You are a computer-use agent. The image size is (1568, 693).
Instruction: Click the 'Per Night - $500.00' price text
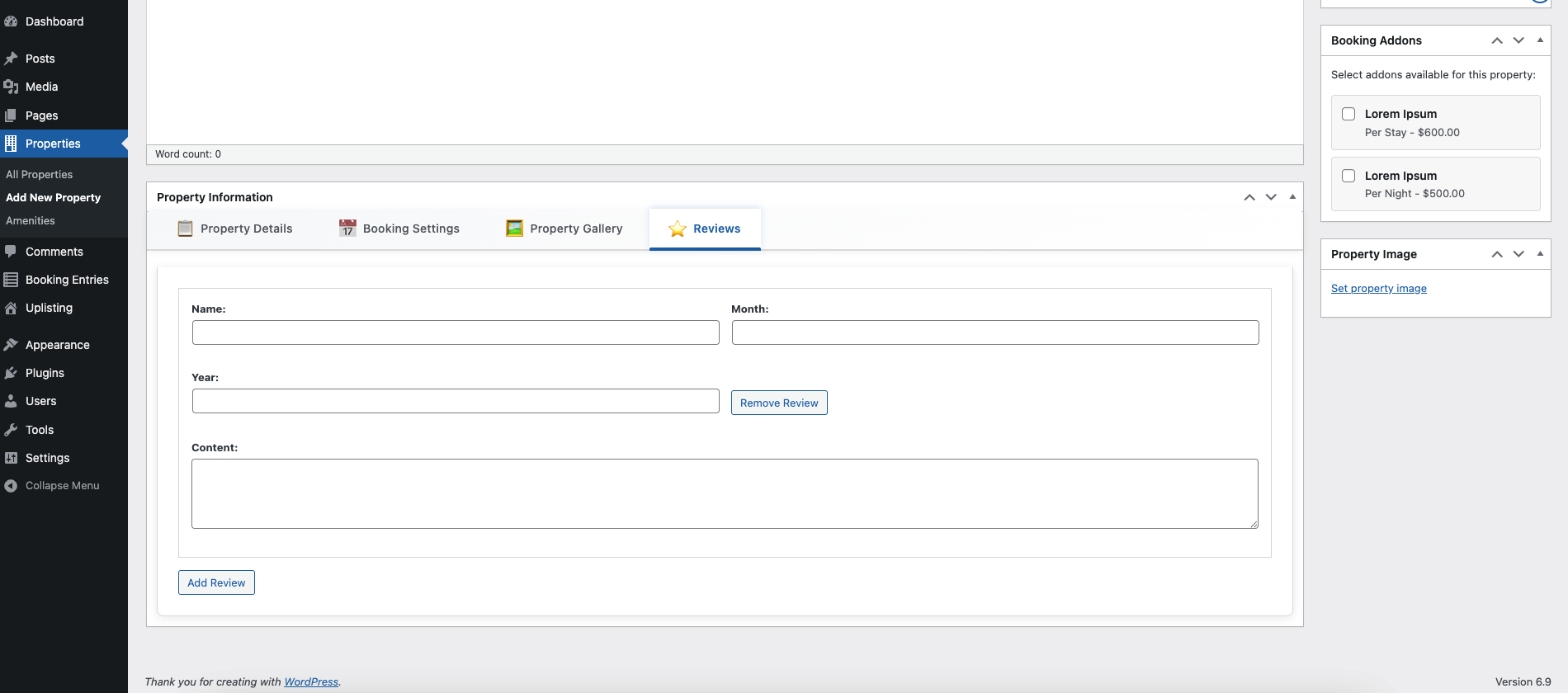pyautogui.click(x=1415, y=193)
